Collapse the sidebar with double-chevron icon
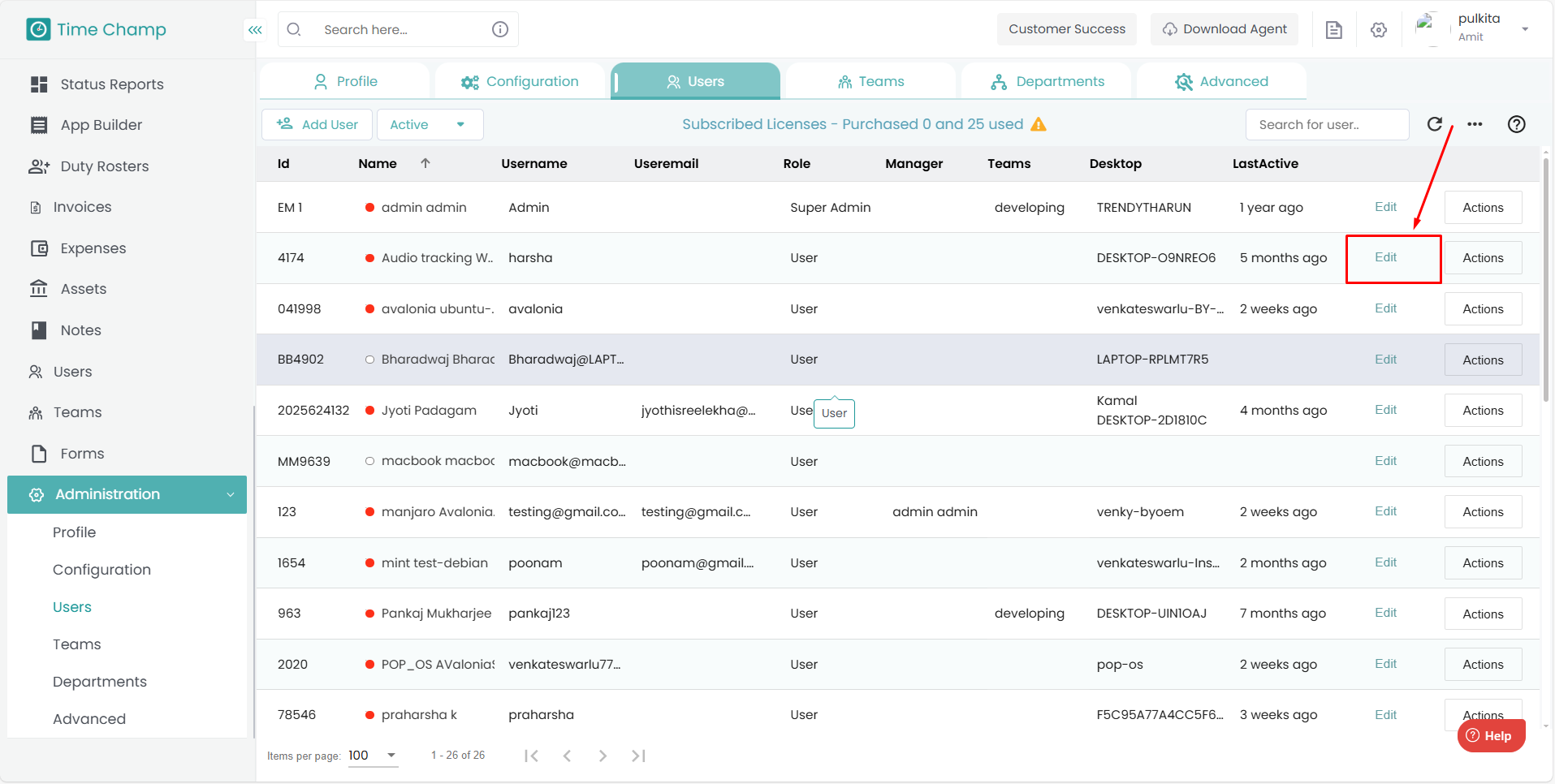The width and height of the screenshot is (1555, 784). [x=255, y=30]
